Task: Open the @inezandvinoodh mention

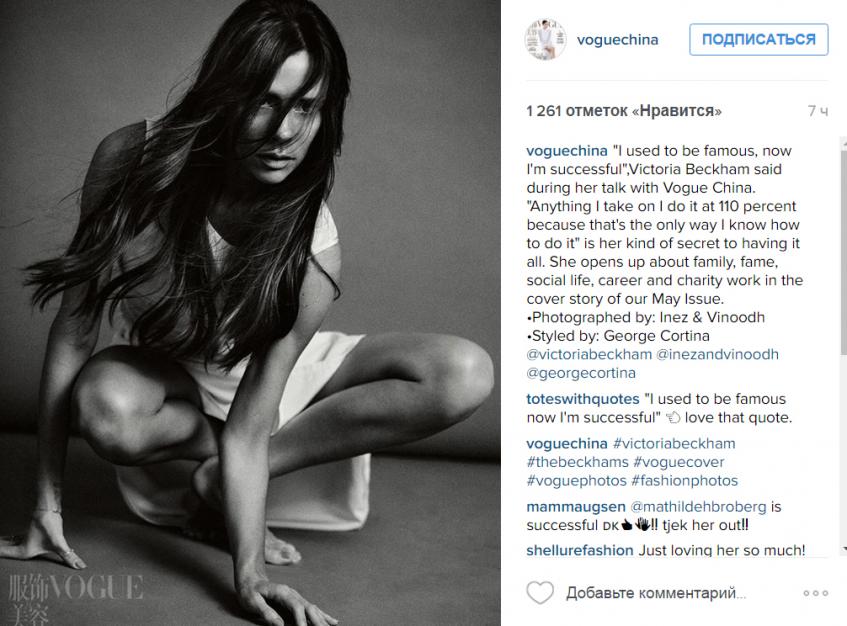Action: [717, 354]
